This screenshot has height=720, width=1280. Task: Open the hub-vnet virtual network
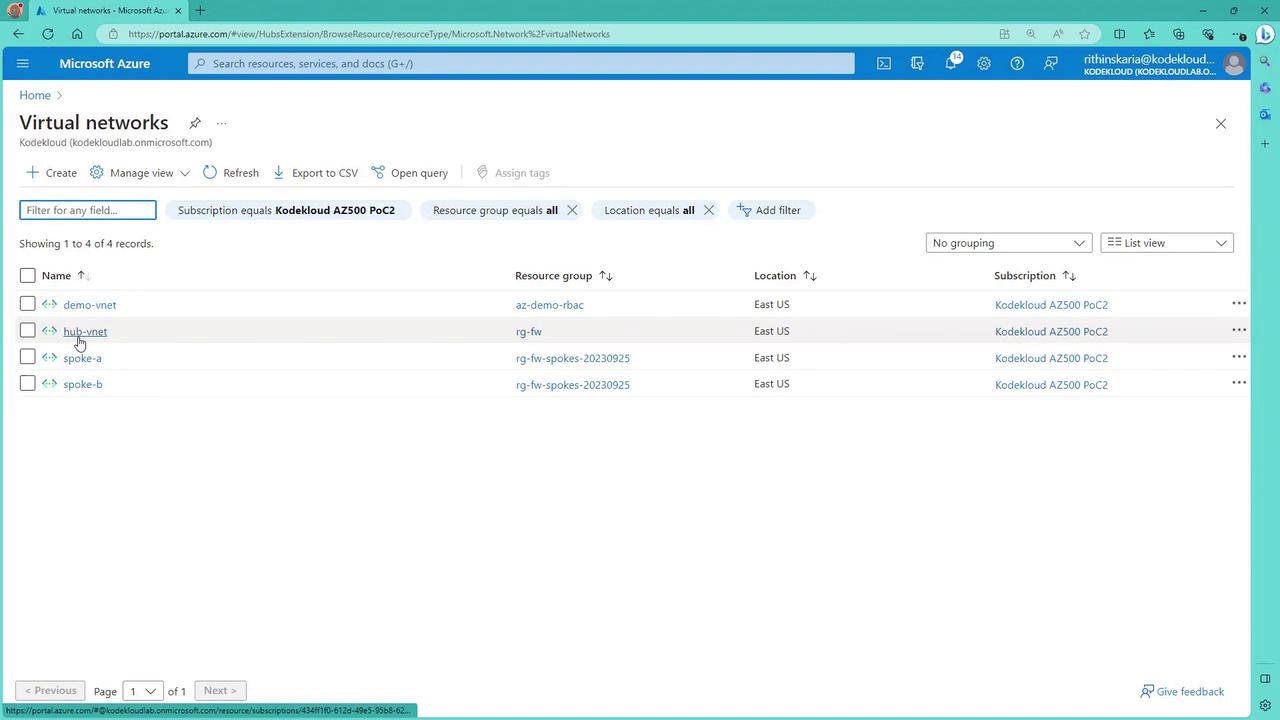(85, 331)
